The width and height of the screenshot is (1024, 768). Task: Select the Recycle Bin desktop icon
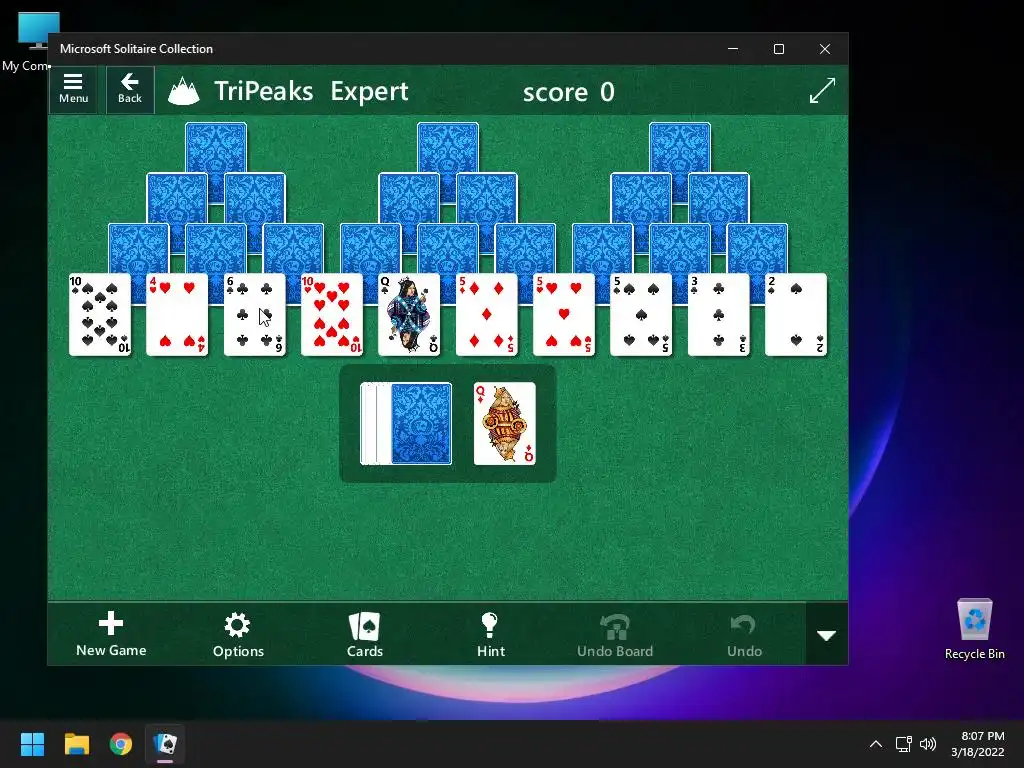tap(974, 630)
